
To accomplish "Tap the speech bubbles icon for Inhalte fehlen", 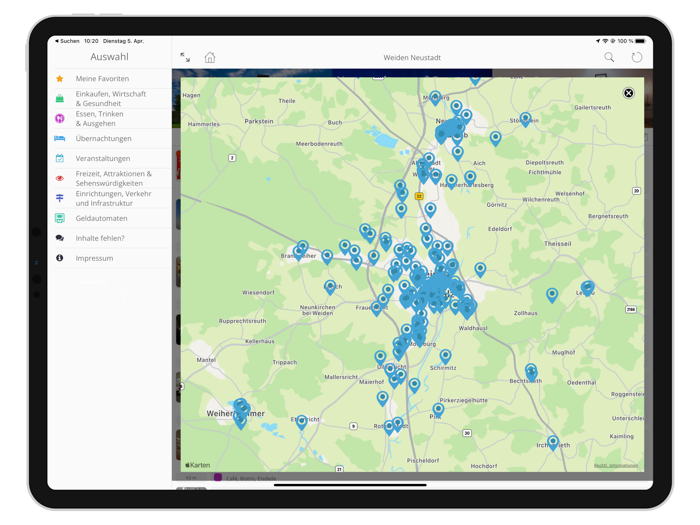I will [x=59, y=238].
